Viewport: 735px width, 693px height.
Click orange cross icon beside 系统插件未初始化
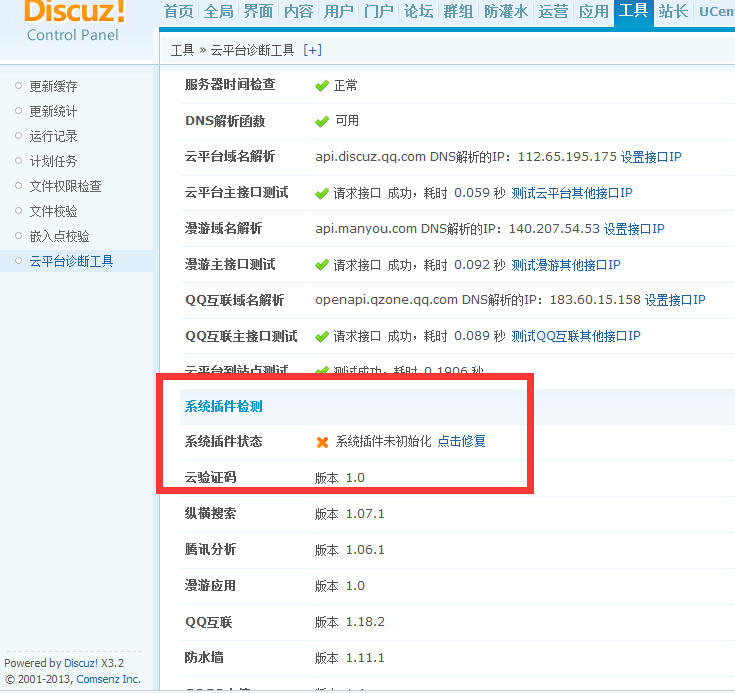[x=322, y=442]
